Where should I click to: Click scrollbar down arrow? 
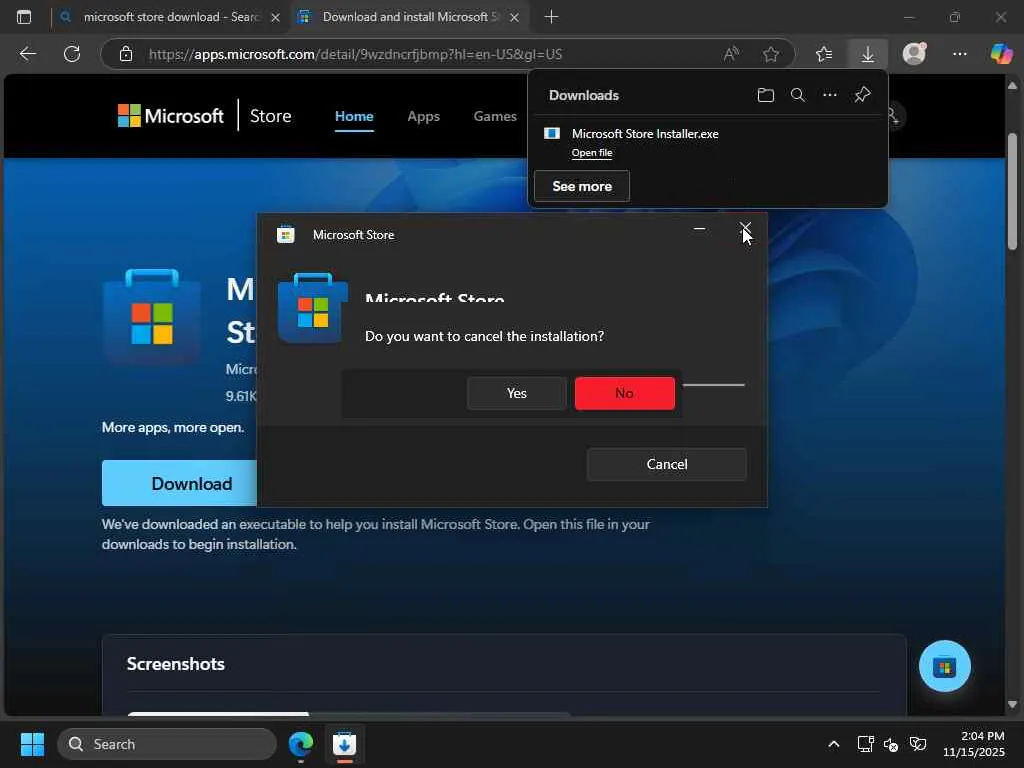pyautogui.click(x=1012, y=704)
